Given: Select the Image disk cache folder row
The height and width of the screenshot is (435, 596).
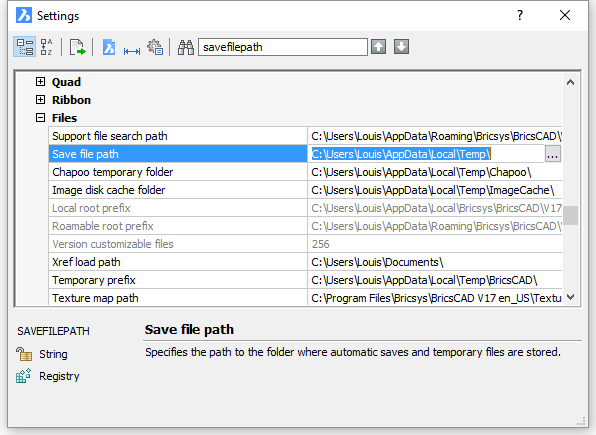Looking at the screenshot, I should (x=305, y=190).
